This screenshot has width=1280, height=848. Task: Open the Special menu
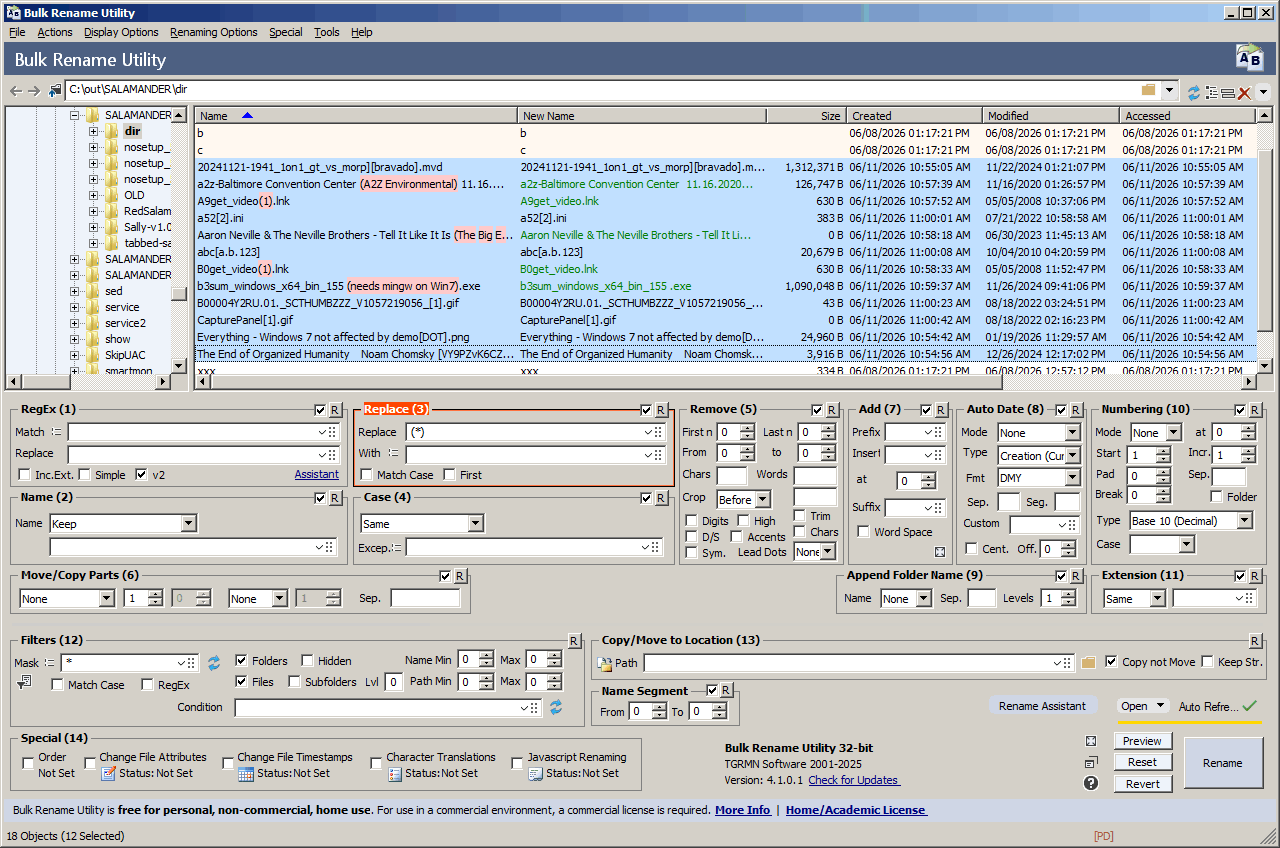click(x=286, y=32)
